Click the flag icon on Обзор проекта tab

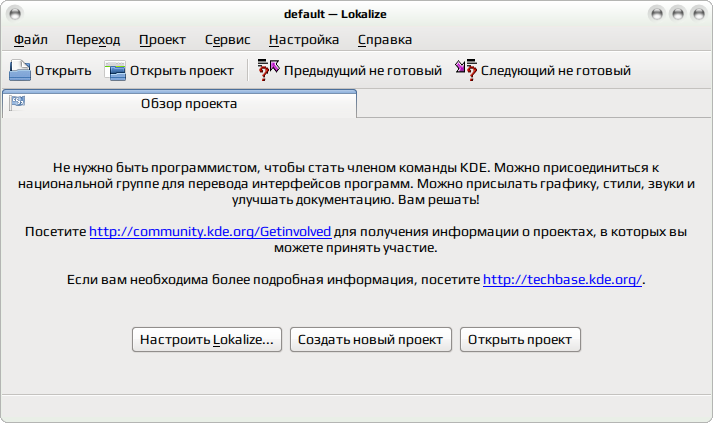tap(18, 102)
